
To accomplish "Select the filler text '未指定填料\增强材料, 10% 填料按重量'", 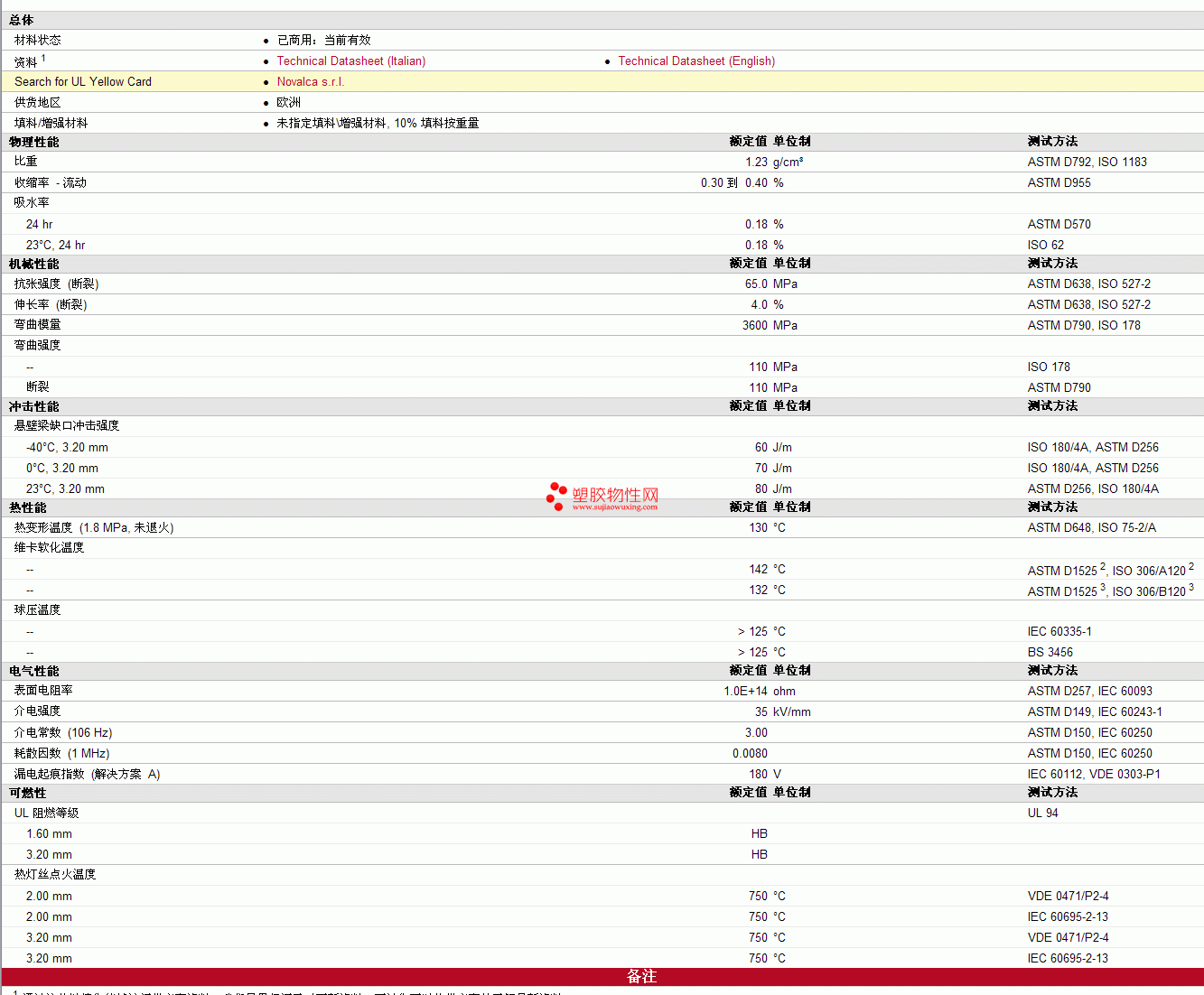I will 378,124.
